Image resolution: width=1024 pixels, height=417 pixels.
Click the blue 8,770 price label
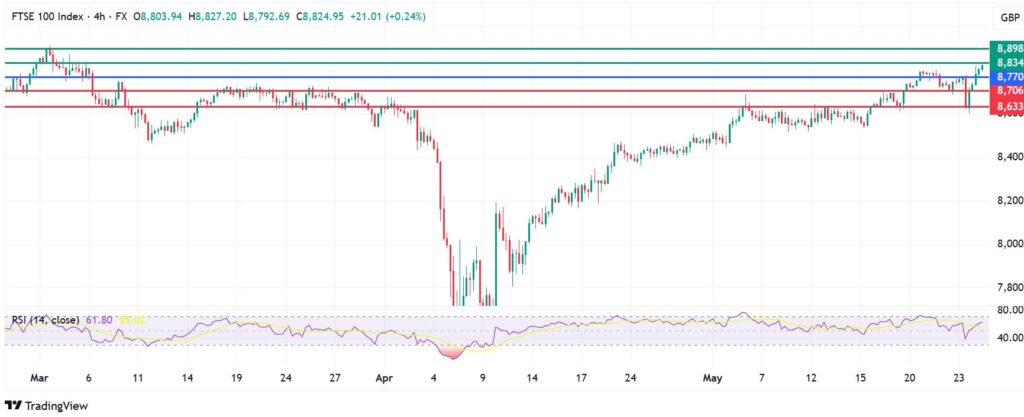[x=1005, y=77]
